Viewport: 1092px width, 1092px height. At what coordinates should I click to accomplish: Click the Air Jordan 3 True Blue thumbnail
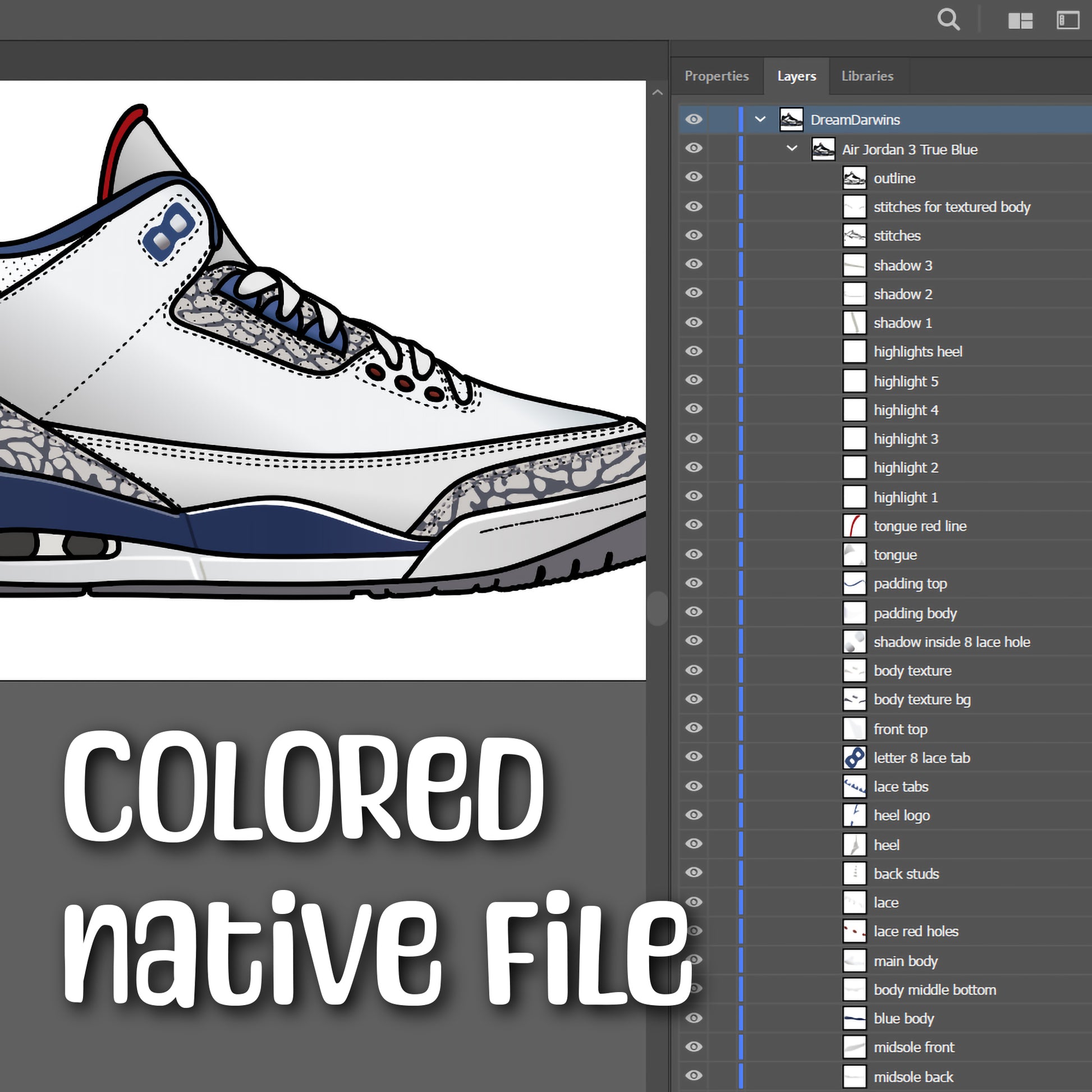pyautogui.click(x=823, y=149)
